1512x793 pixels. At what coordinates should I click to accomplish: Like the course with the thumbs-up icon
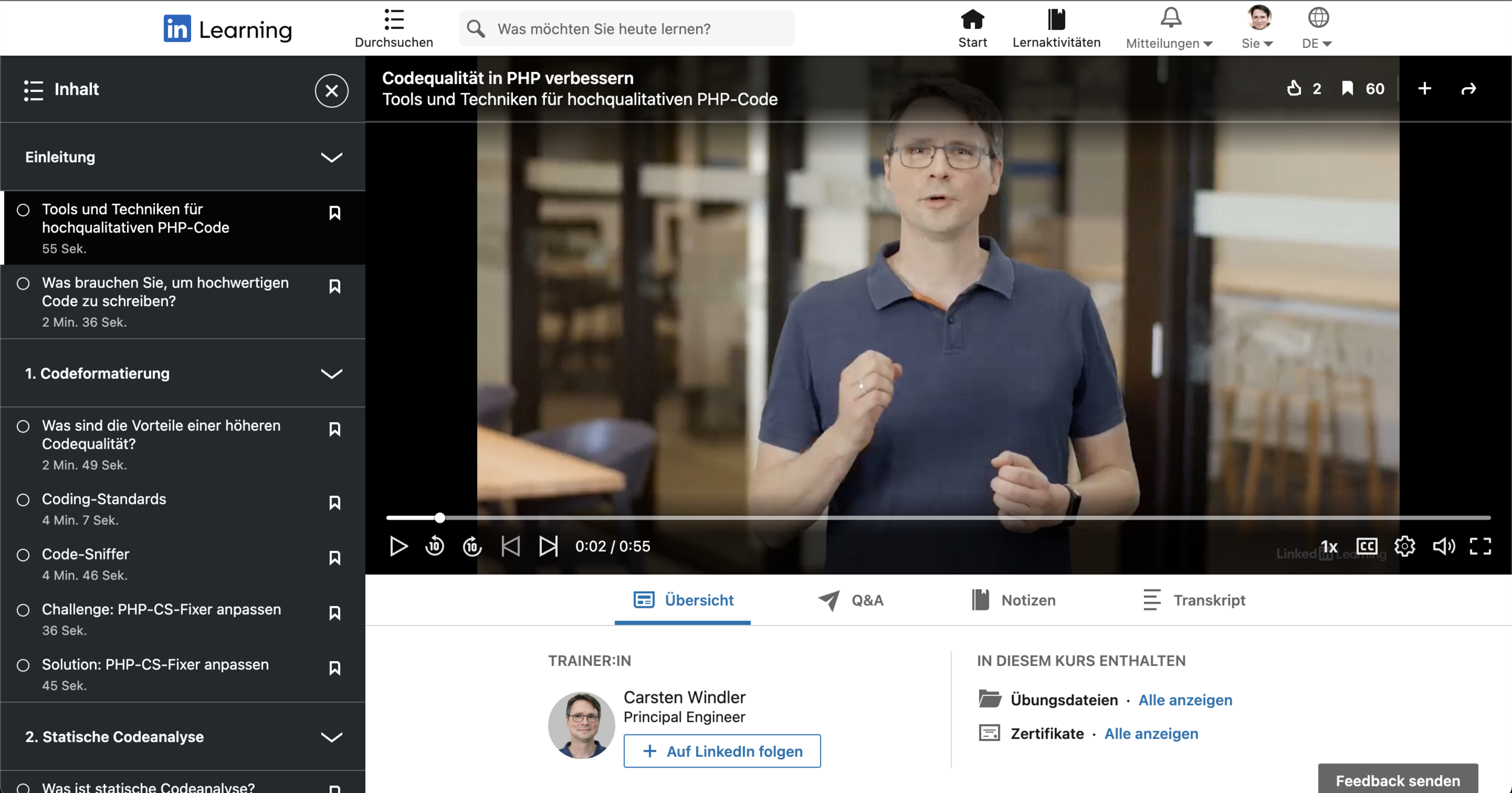click(1294, 89)
